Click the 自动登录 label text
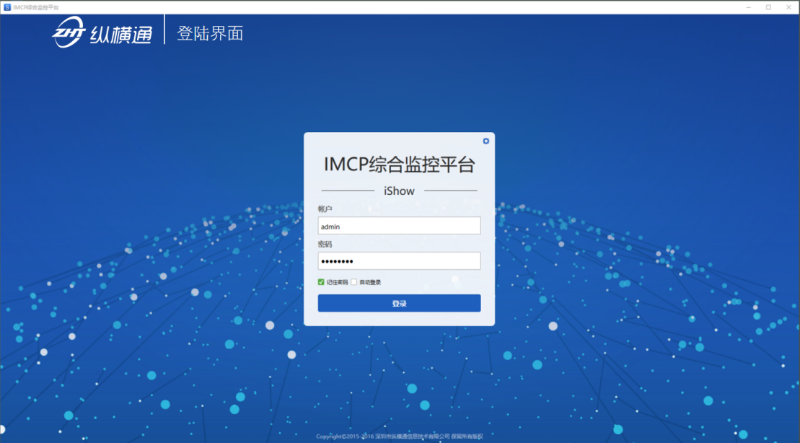The width and height of the screenshot is (800, 443). tap(369, 282)
